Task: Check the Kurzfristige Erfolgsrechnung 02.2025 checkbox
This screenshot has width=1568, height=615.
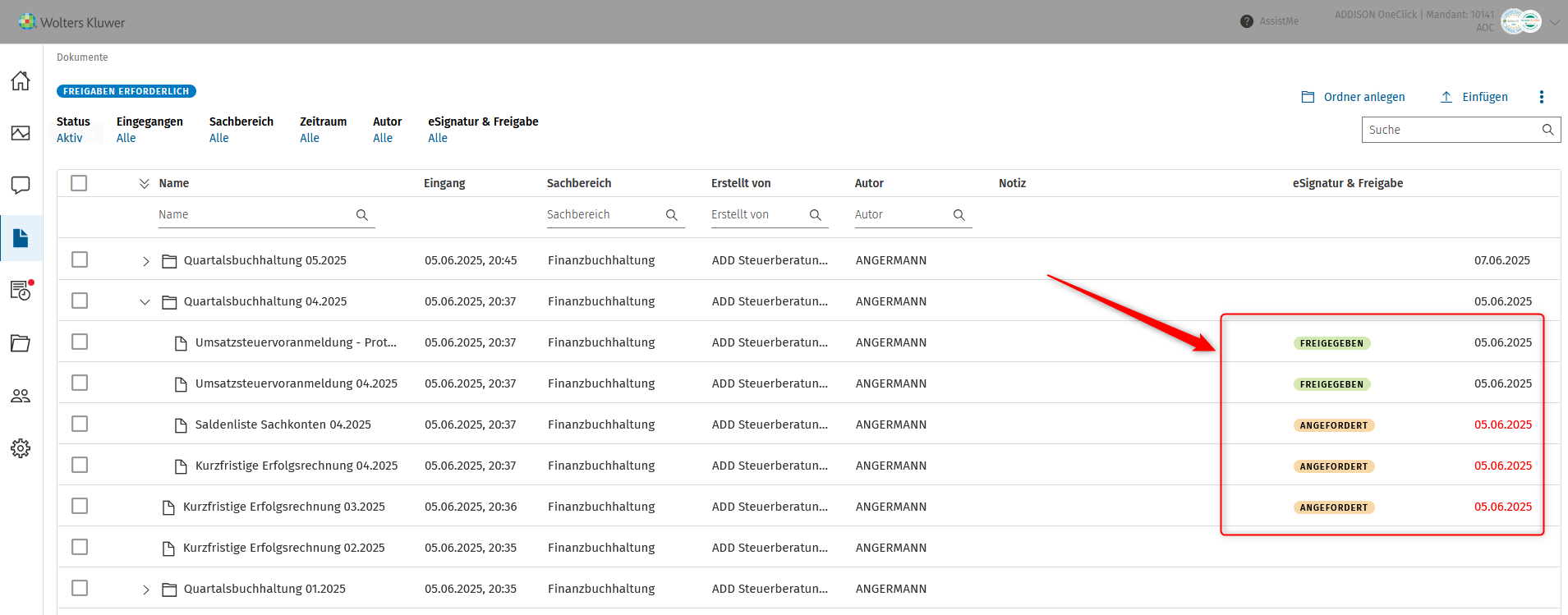Action: click(80, 547)
